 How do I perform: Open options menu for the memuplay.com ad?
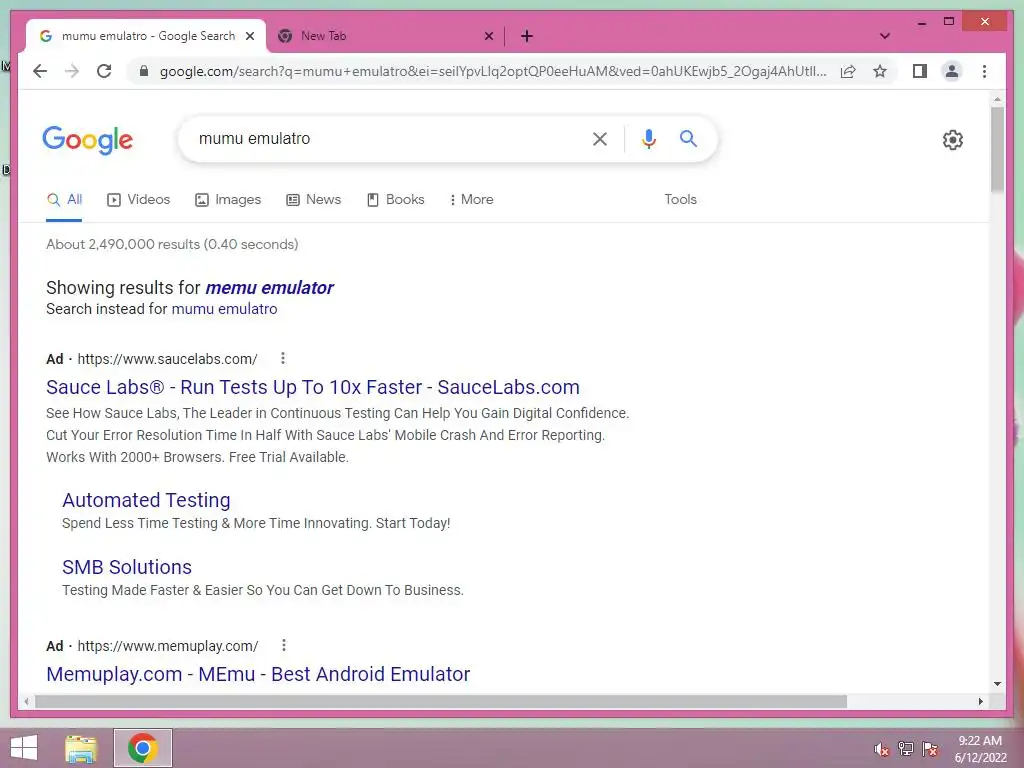[x=283, y=645]
